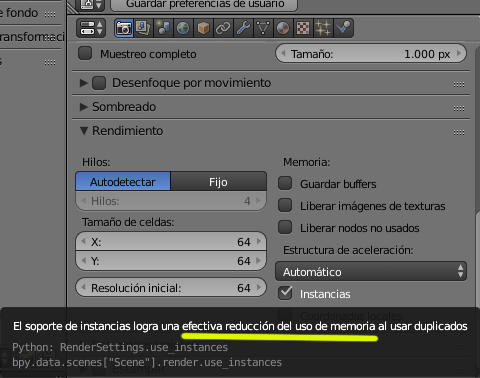The width and height of the screenshot is (480, 378).
Task: Click the Desenfoque por movimiento panel grip
Action: click(459, 84)
